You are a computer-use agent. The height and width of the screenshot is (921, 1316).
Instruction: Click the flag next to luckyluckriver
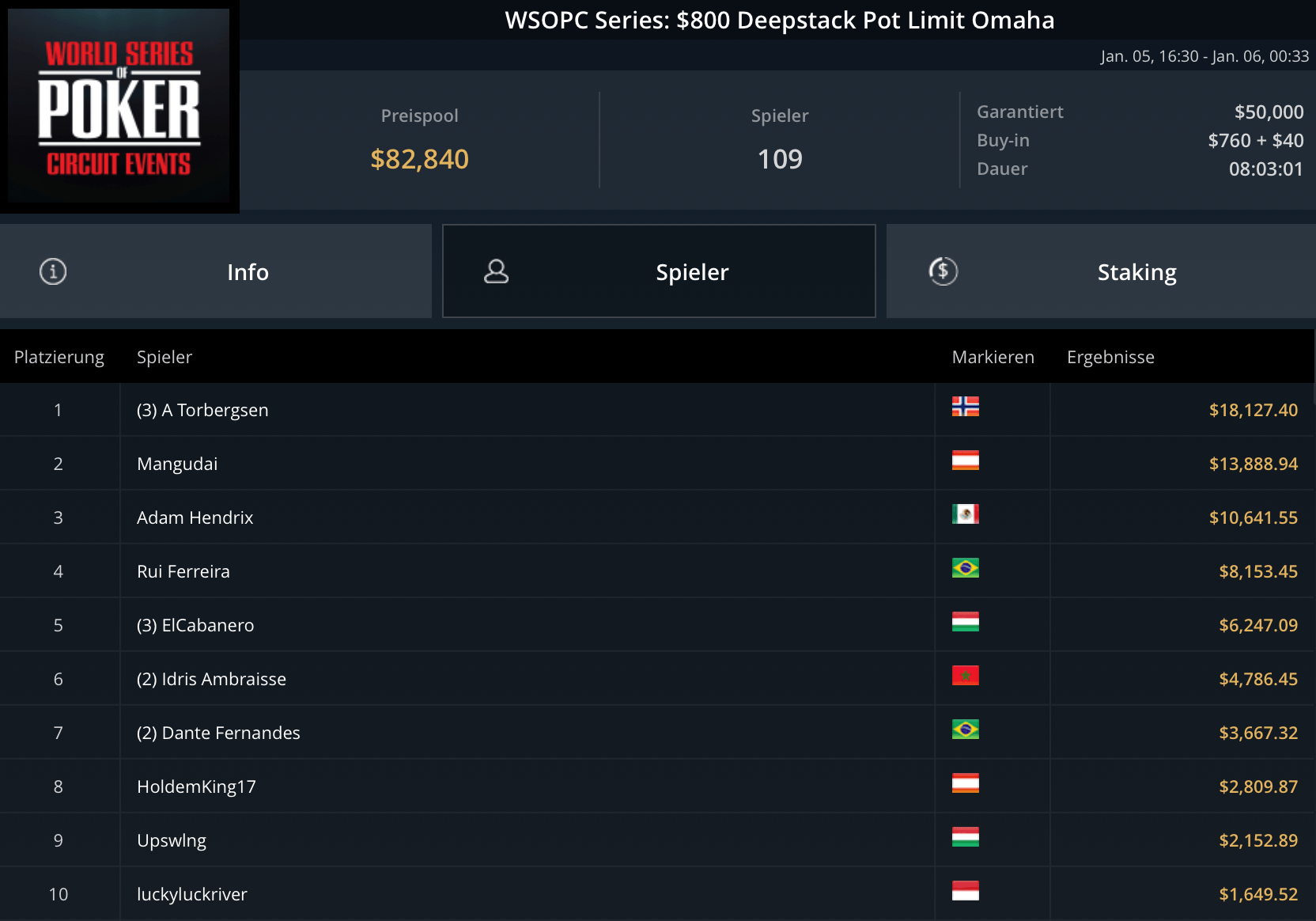[965, 891]
